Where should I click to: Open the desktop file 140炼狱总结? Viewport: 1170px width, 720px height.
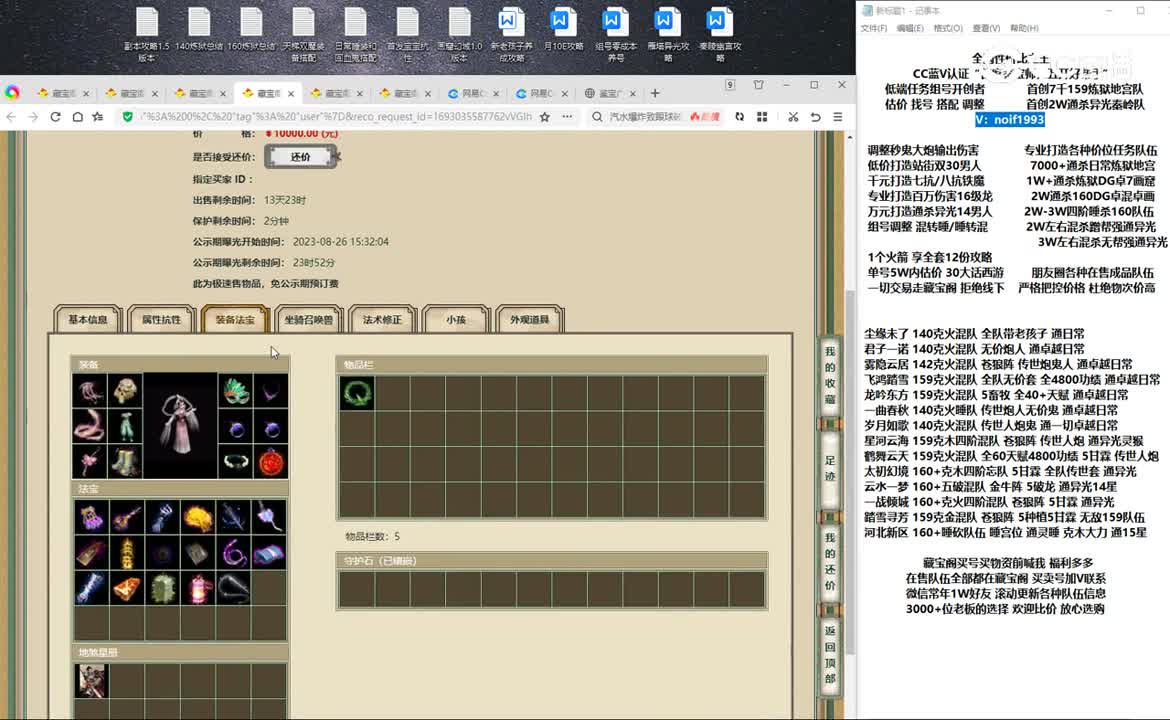[x=199, y=31]
